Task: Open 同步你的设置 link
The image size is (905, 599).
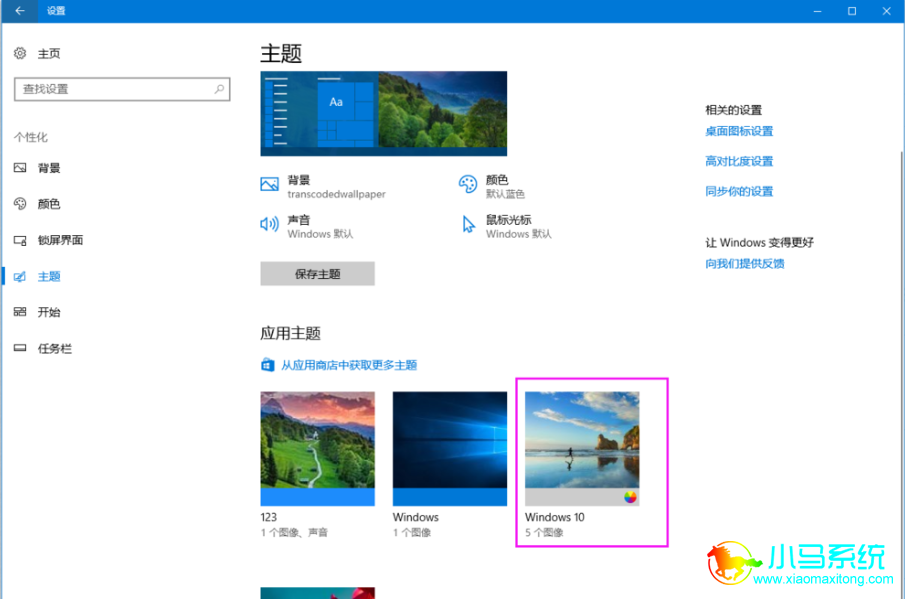Action: [739, 192]
